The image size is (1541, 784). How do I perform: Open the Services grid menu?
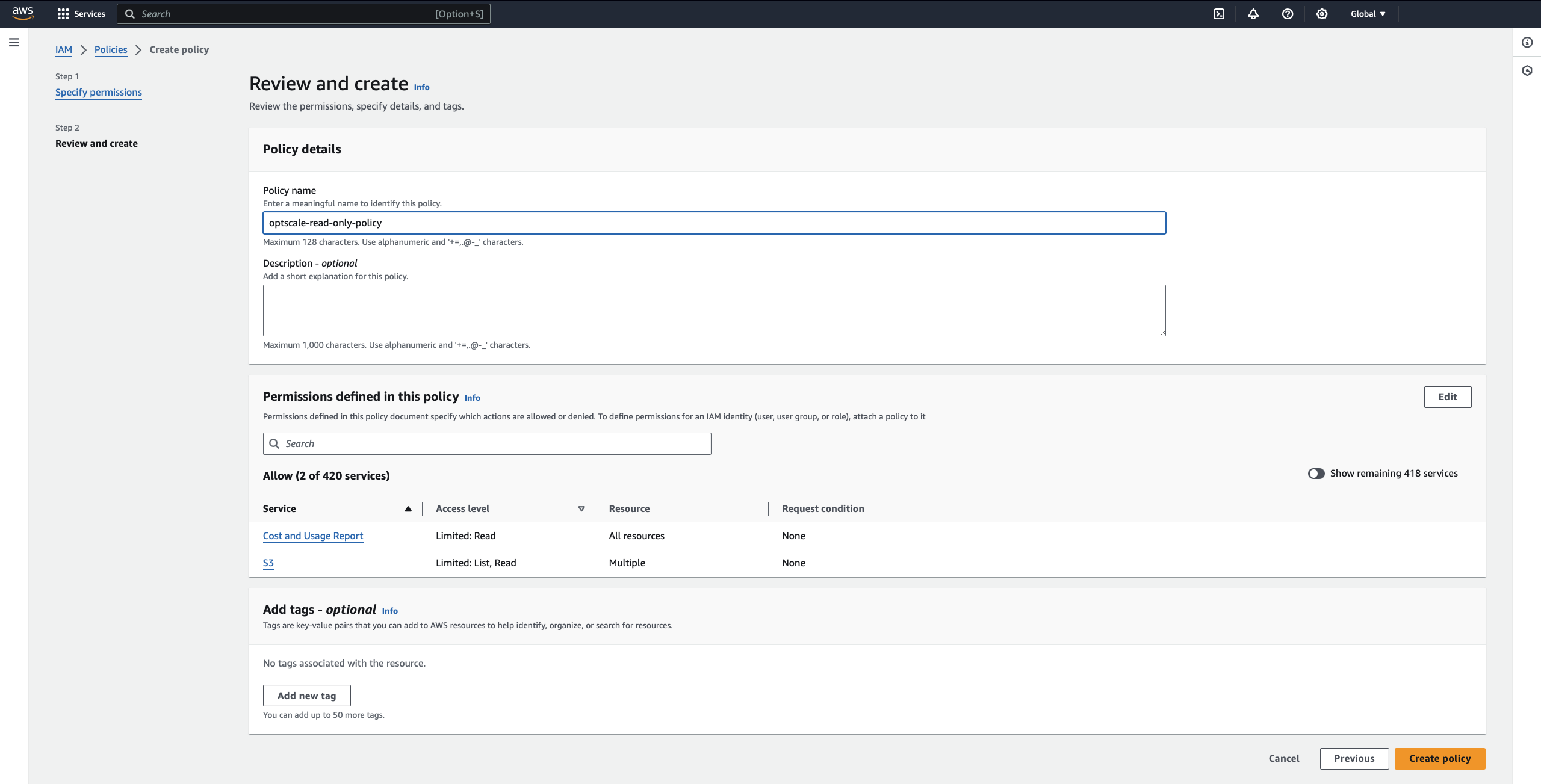tap(81, 14)
